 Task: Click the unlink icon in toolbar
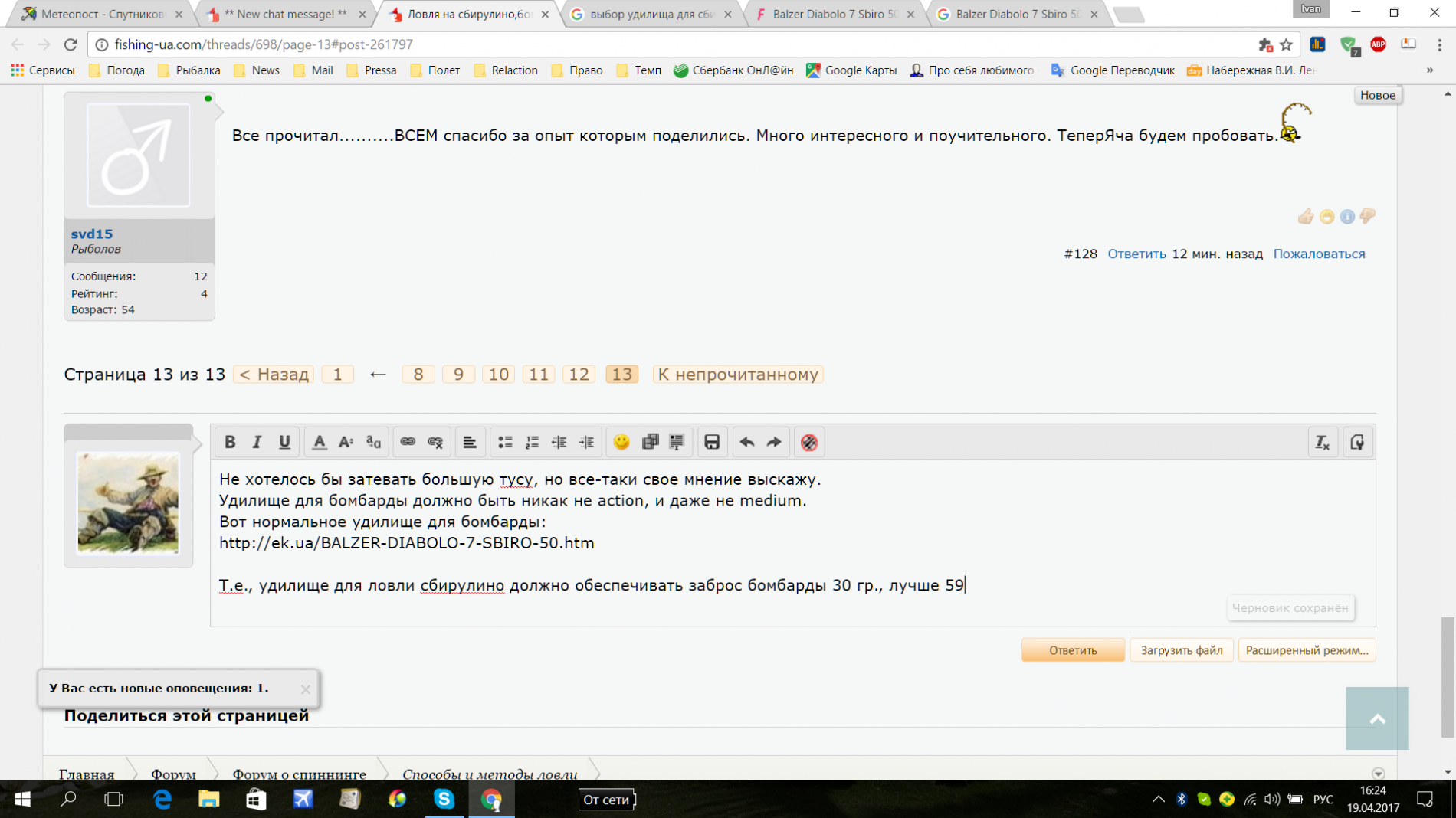435,442
